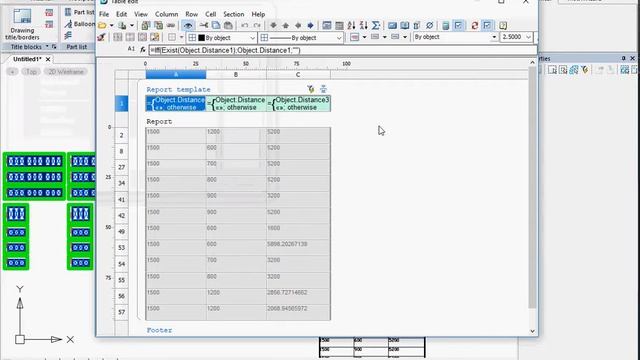Click the Footer section label
The height and width of the screenshot is (360, 640).
[159, 330]
